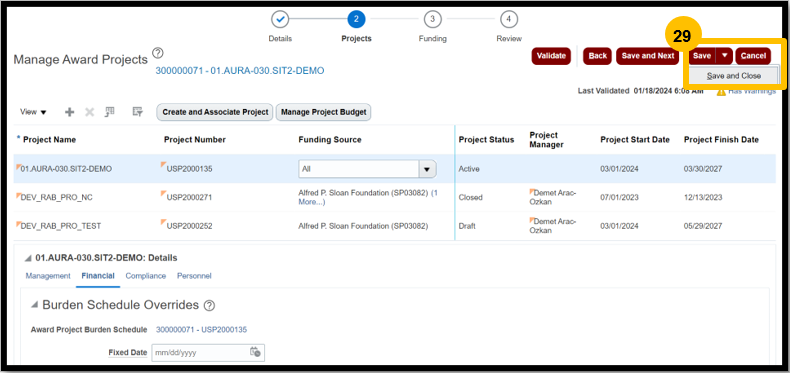This screenshot has height=373, width=790.
Task: Click the Project Start Date column header
Action: click(635, 140)
